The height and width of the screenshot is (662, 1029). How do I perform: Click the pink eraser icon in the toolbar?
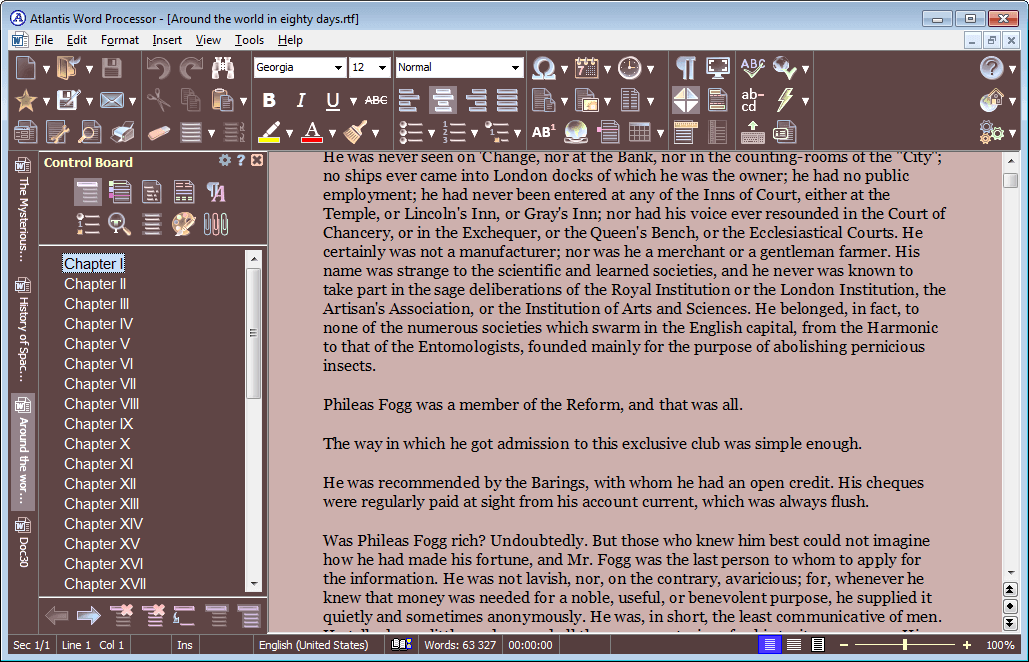tap(159, 133)
